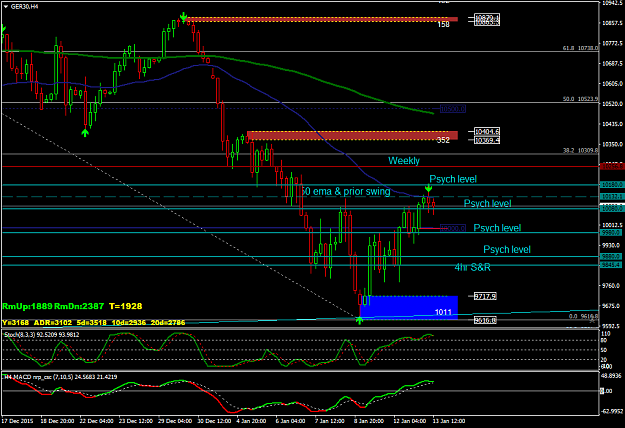
Task: Click the 17 Dec 2015 date on time axis
Action: click(x=18, y=421)
